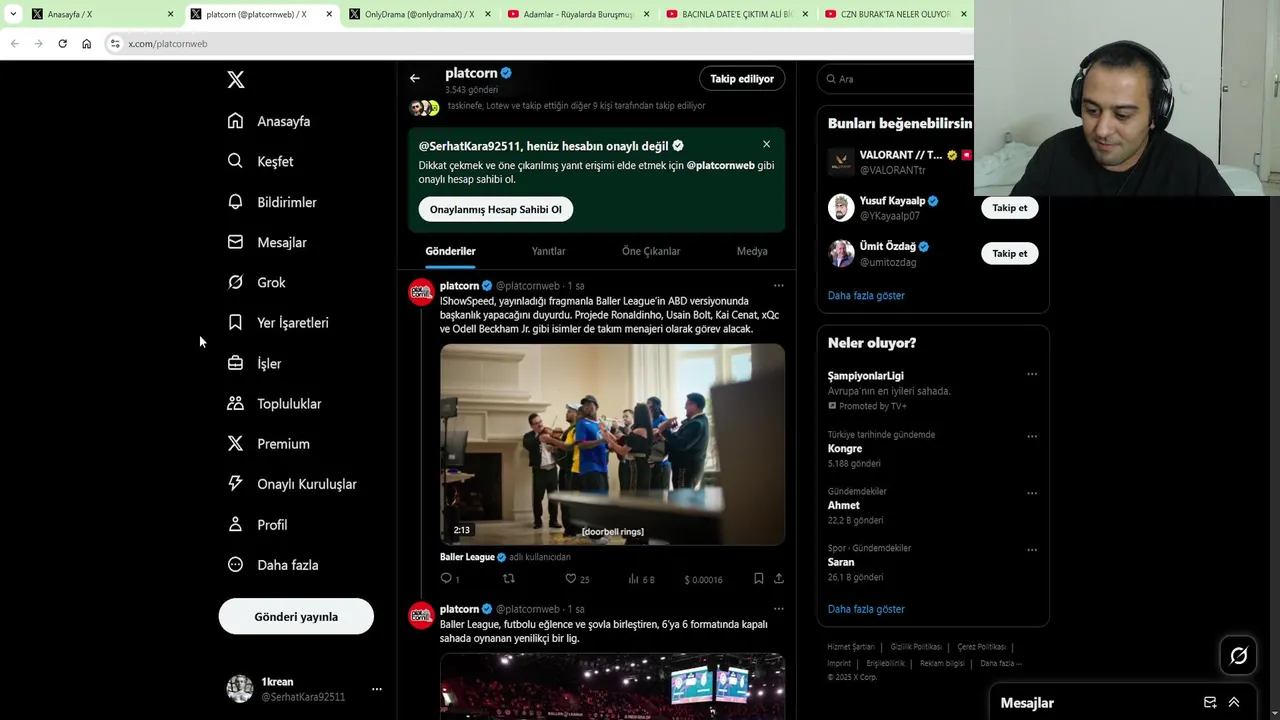Open floating Grok button at bottom right
1280x720 pixels.
1238,656
